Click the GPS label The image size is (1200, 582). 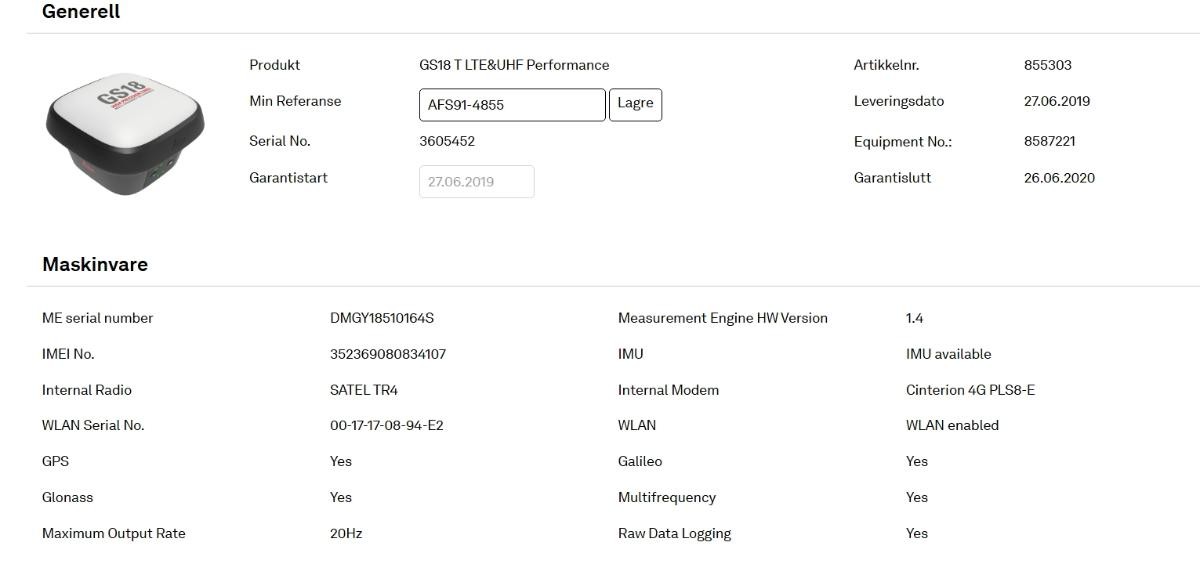click(x=56, y=461)
